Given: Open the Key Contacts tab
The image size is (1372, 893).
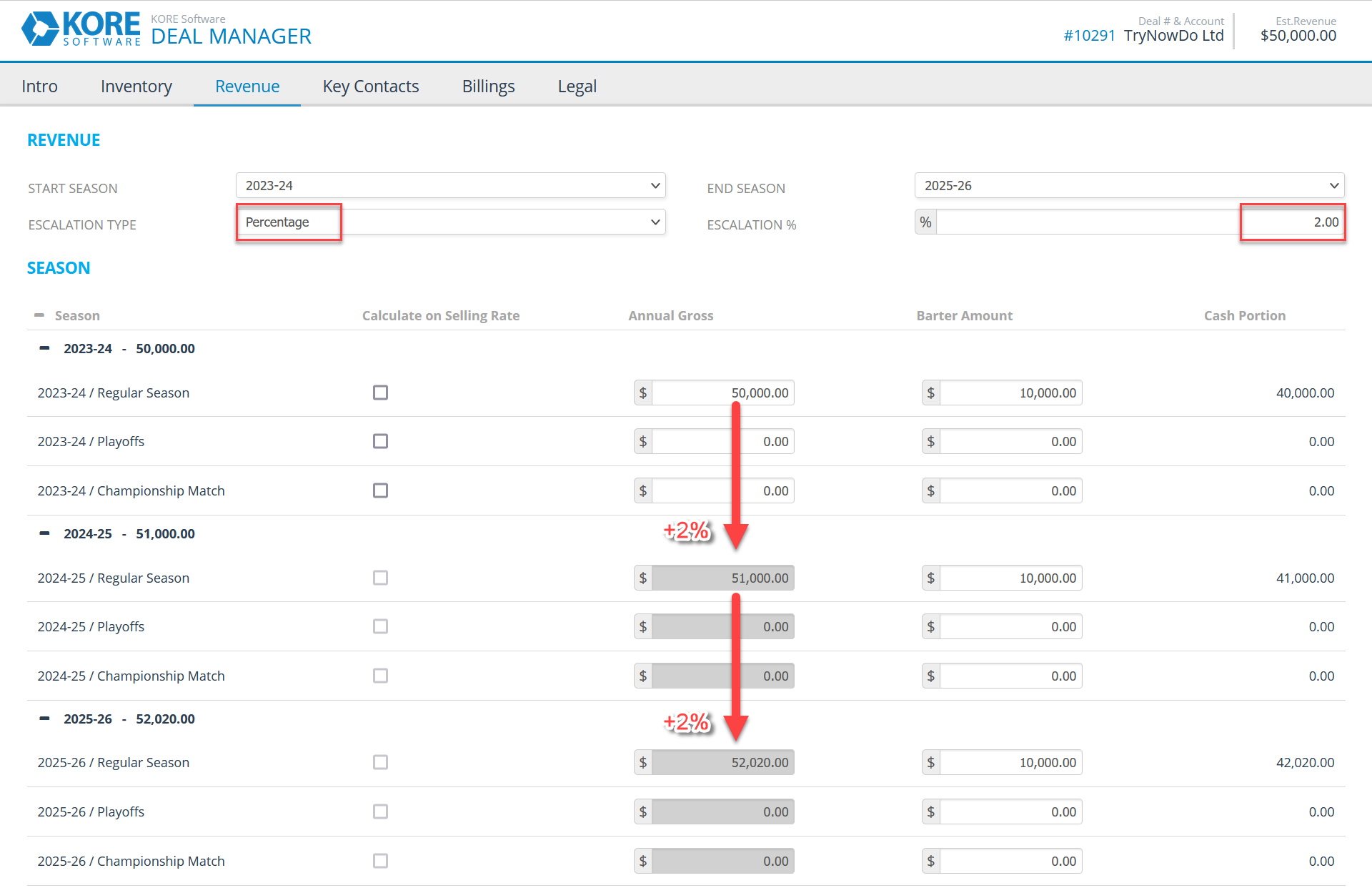Looking at the screenshot, I should click(371, 87).
